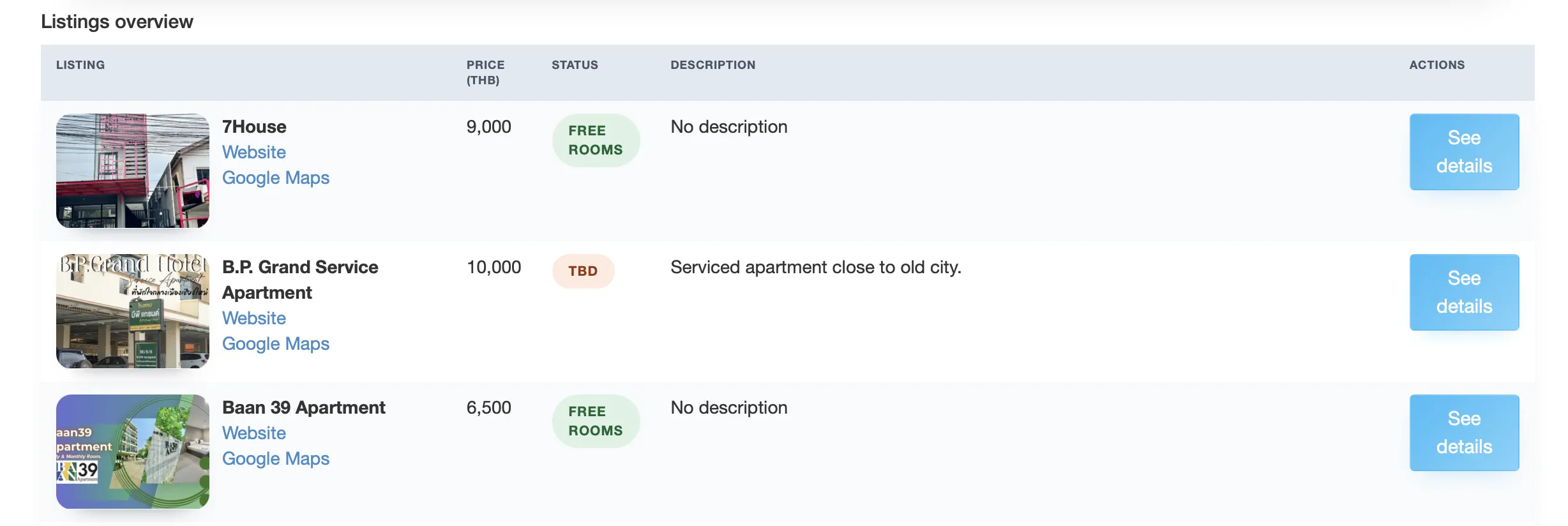1568x526 pixels.
Task: Select the Free Rooms badge for Baan 39
Action: click(595, 421)
